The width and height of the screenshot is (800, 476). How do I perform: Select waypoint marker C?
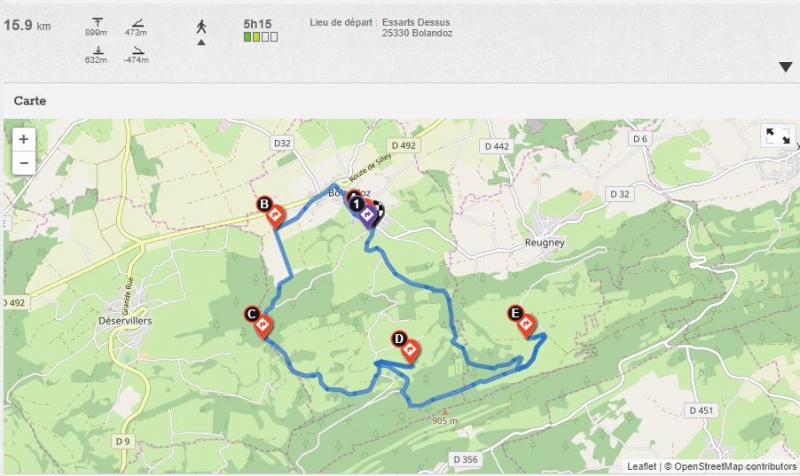259,321
